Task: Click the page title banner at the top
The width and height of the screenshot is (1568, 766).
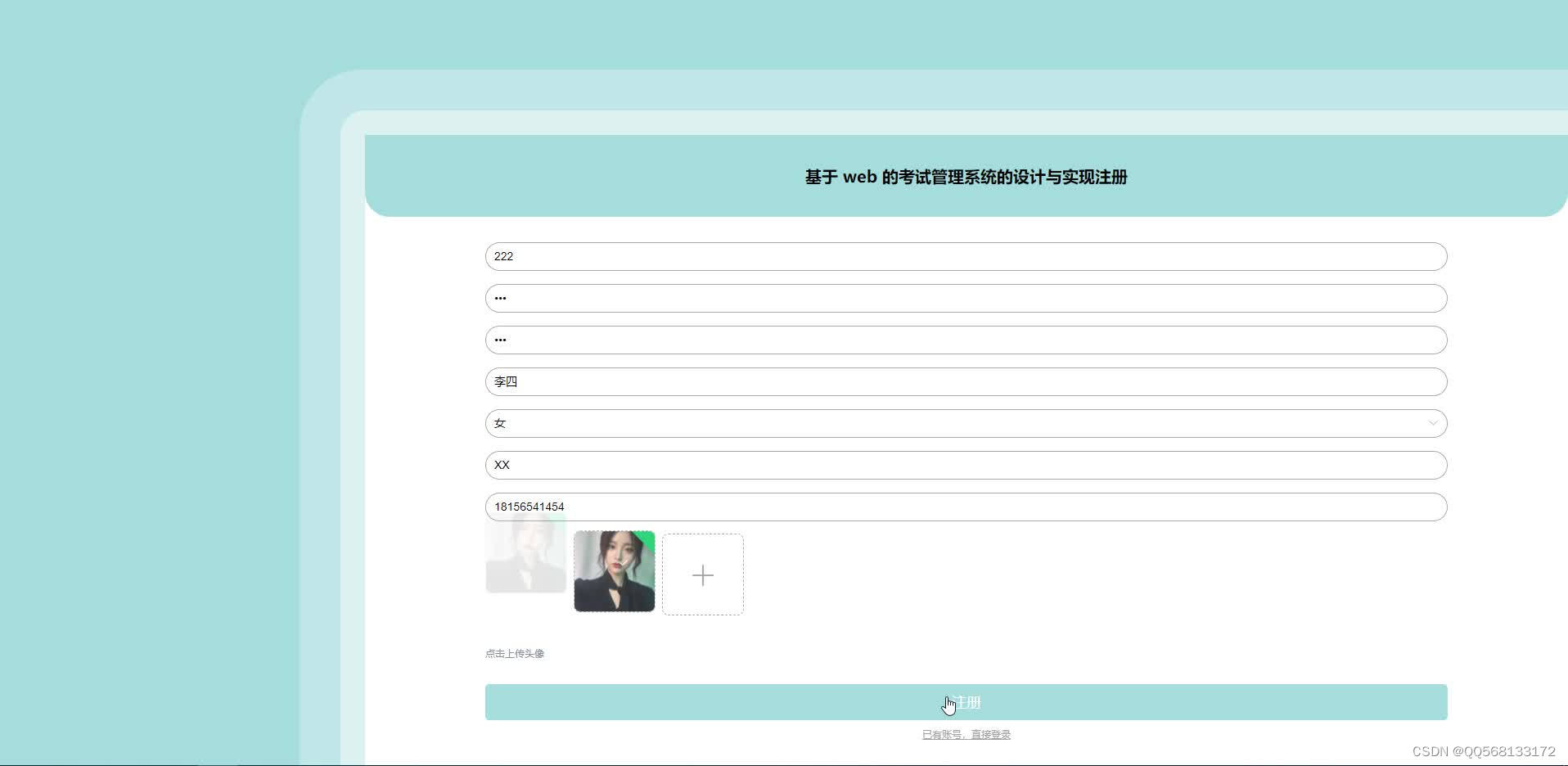Action: (x=965, y=177)
